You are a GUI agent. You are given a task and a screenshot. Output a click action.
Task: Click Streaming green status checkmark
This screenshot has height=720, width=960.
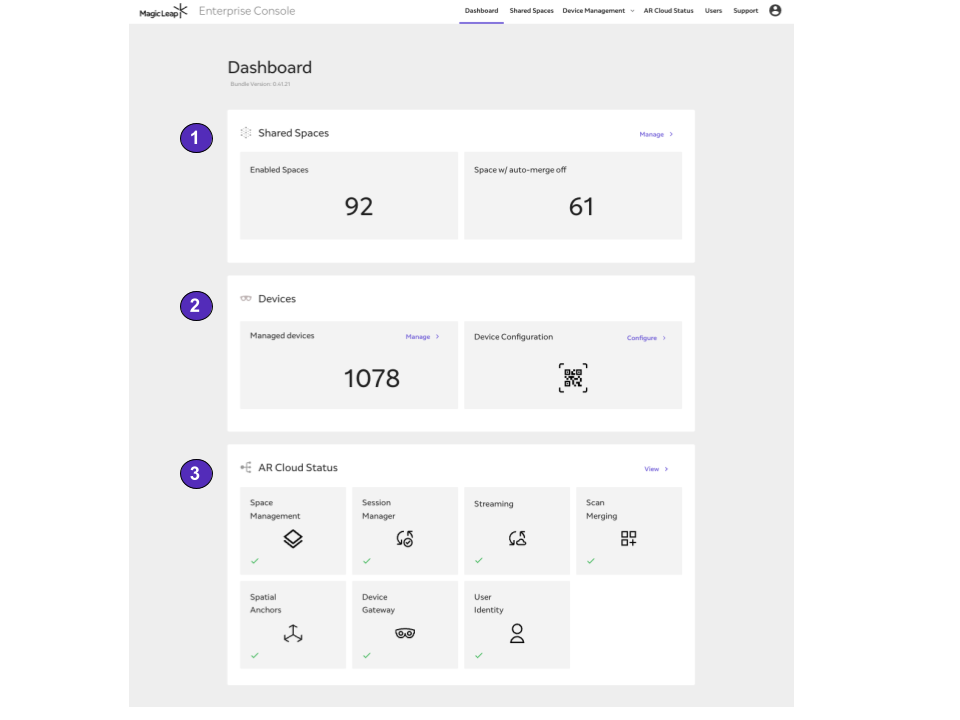click(479, 560)
